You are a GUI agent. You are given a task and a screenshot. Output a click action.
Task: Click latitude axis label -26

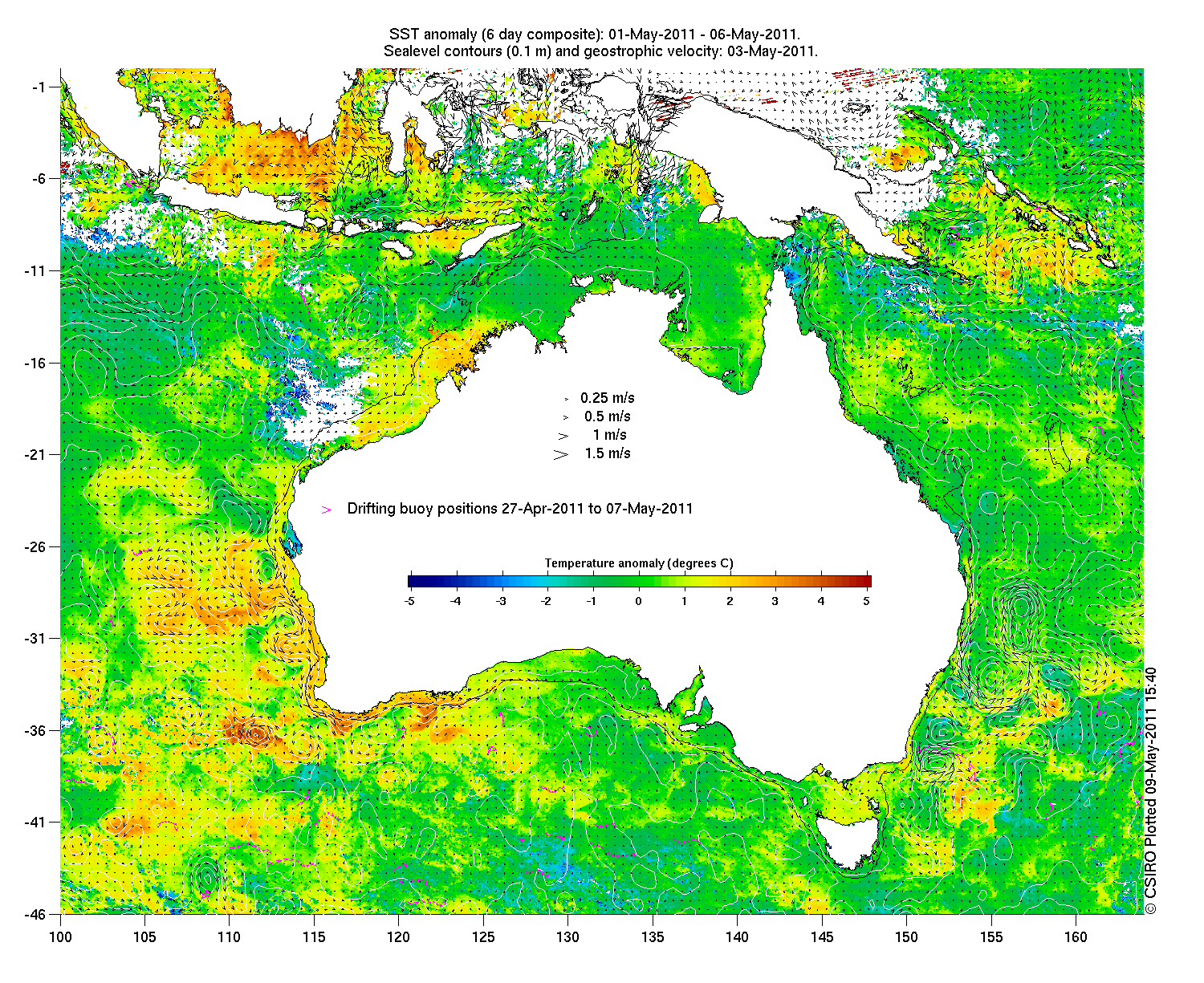point(37,546)
